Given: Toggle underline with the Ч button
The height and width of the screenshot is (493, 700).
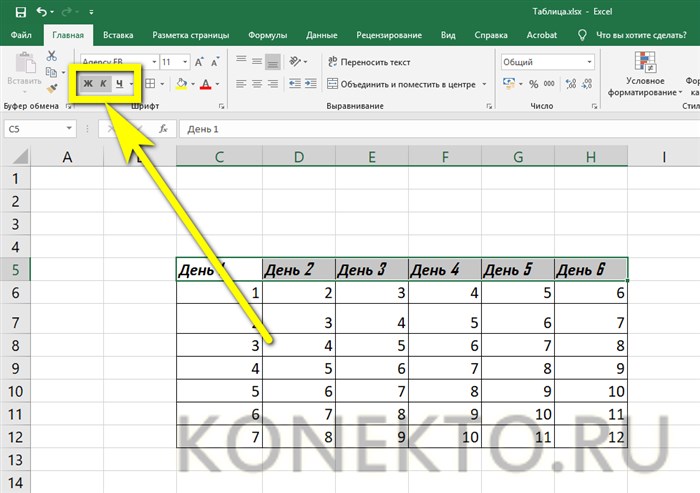Looking at the screenshot, I should click(x=120, y=84).
